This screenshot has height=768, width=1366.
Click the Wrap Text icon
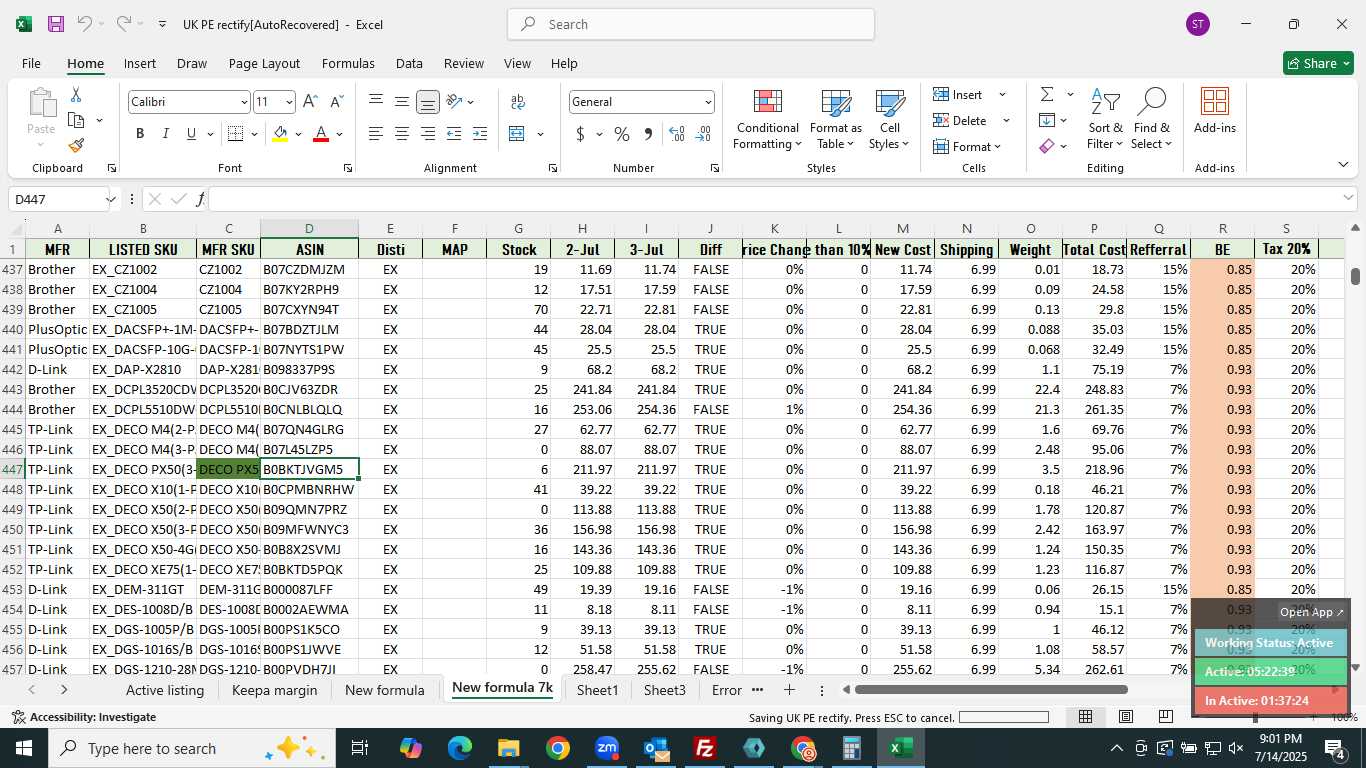(x=517, y=102)
